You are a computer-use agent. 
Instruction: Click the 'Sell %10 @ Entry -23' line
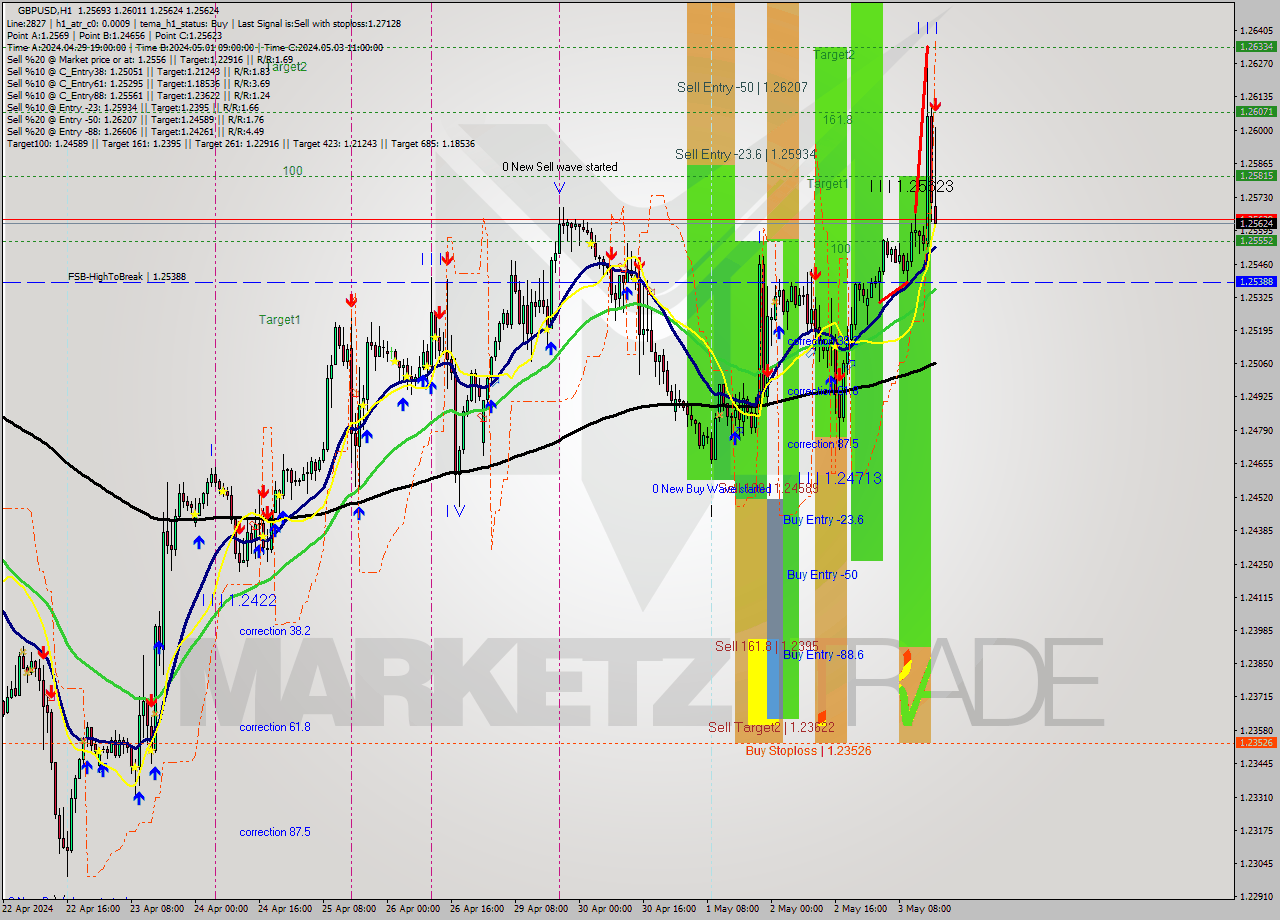133,107
